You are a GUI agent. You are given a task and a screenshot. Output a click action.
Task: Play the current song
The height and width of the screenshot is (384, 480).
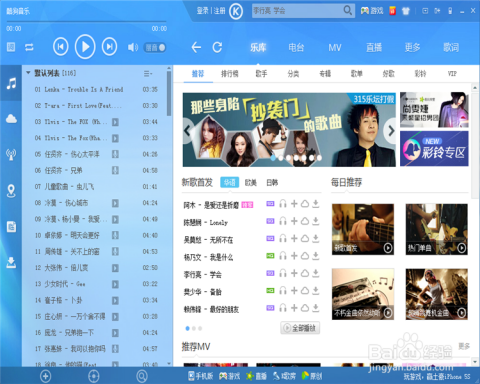[x=85, y=47]
